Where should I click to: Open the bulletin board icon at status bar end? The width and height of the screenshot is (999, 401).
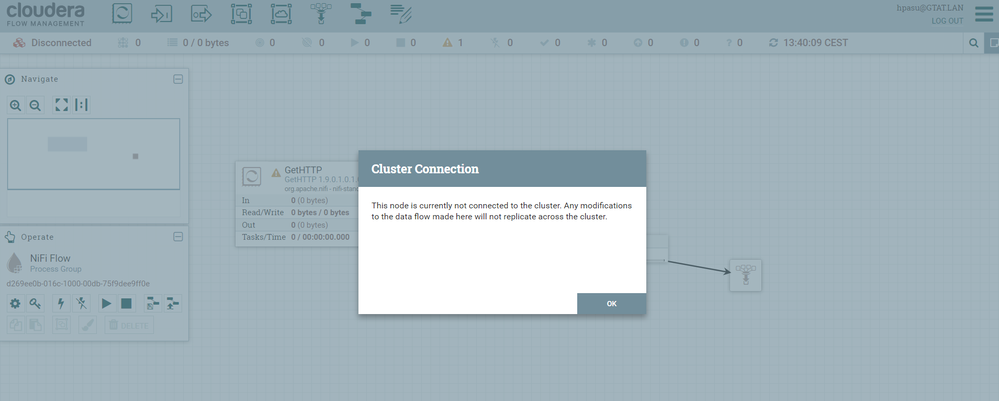[x=992, y=43]
